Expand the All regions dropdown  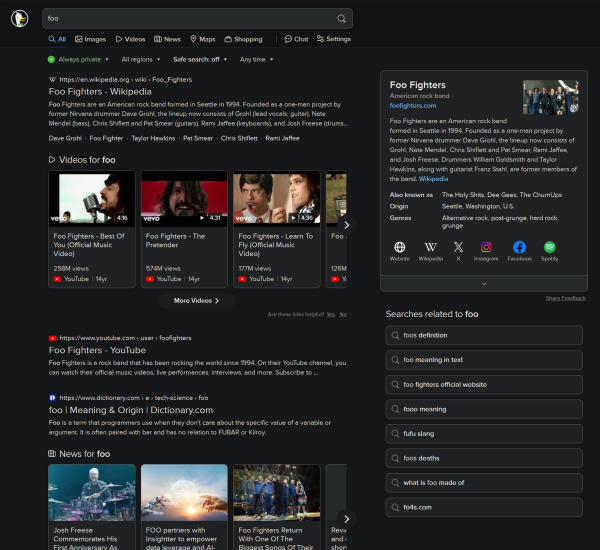click(x=141, y=59)
